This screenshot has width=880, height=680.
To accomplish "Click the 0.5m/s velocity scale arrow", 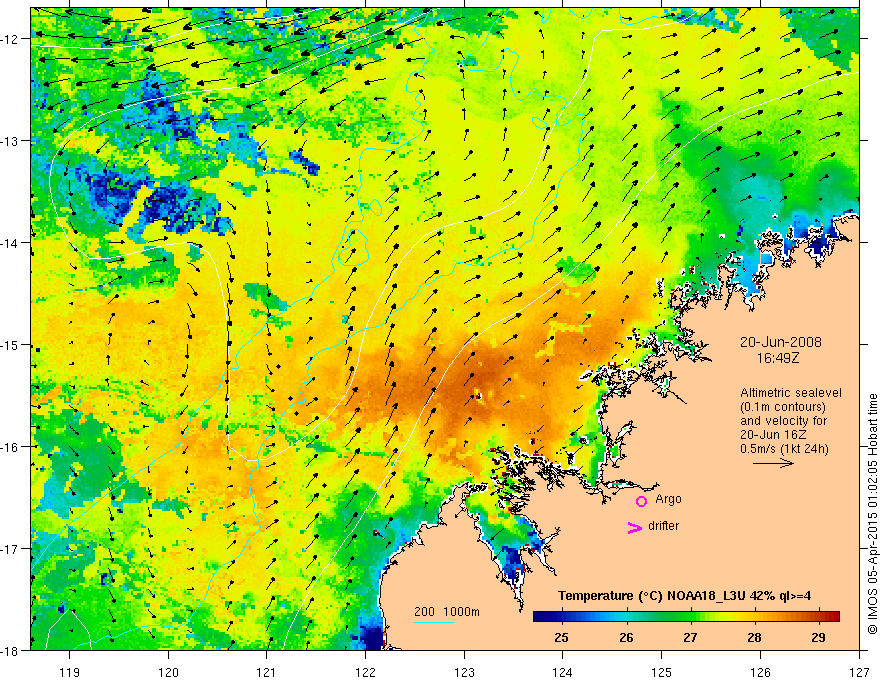I will 773,463.
